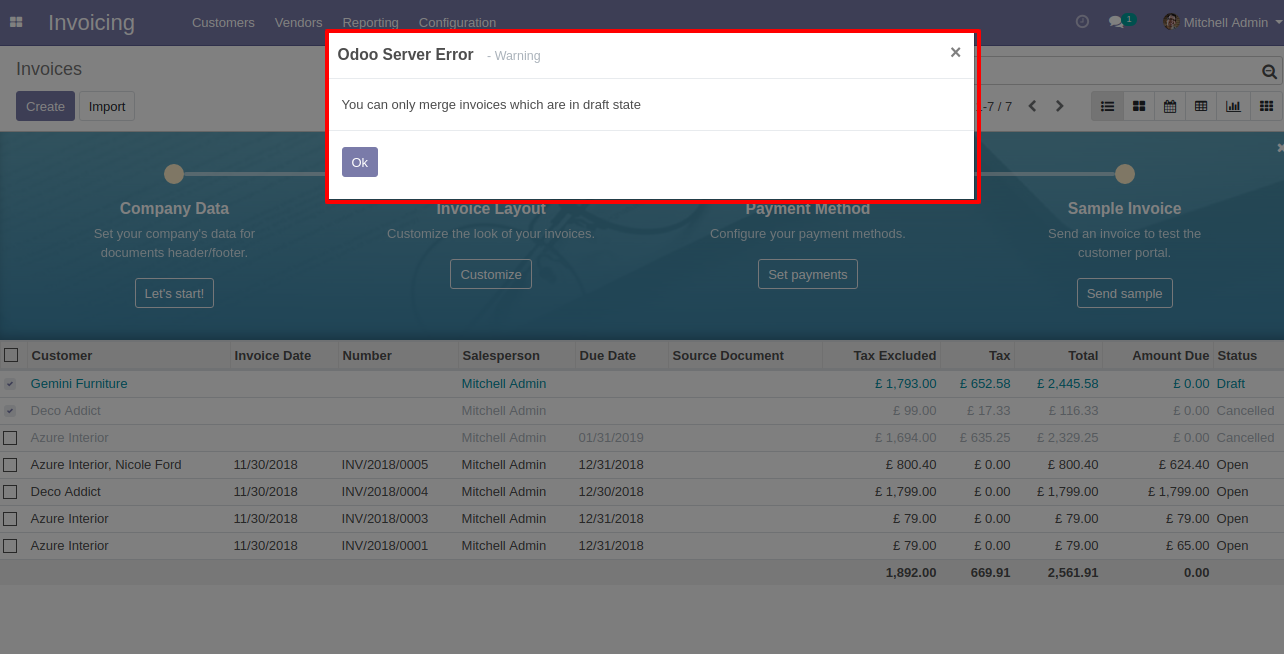Viewport: 1284px width, 654px height.
Task: Click the 2,561.91 total sum
Action: click(x=1073, y=573)
